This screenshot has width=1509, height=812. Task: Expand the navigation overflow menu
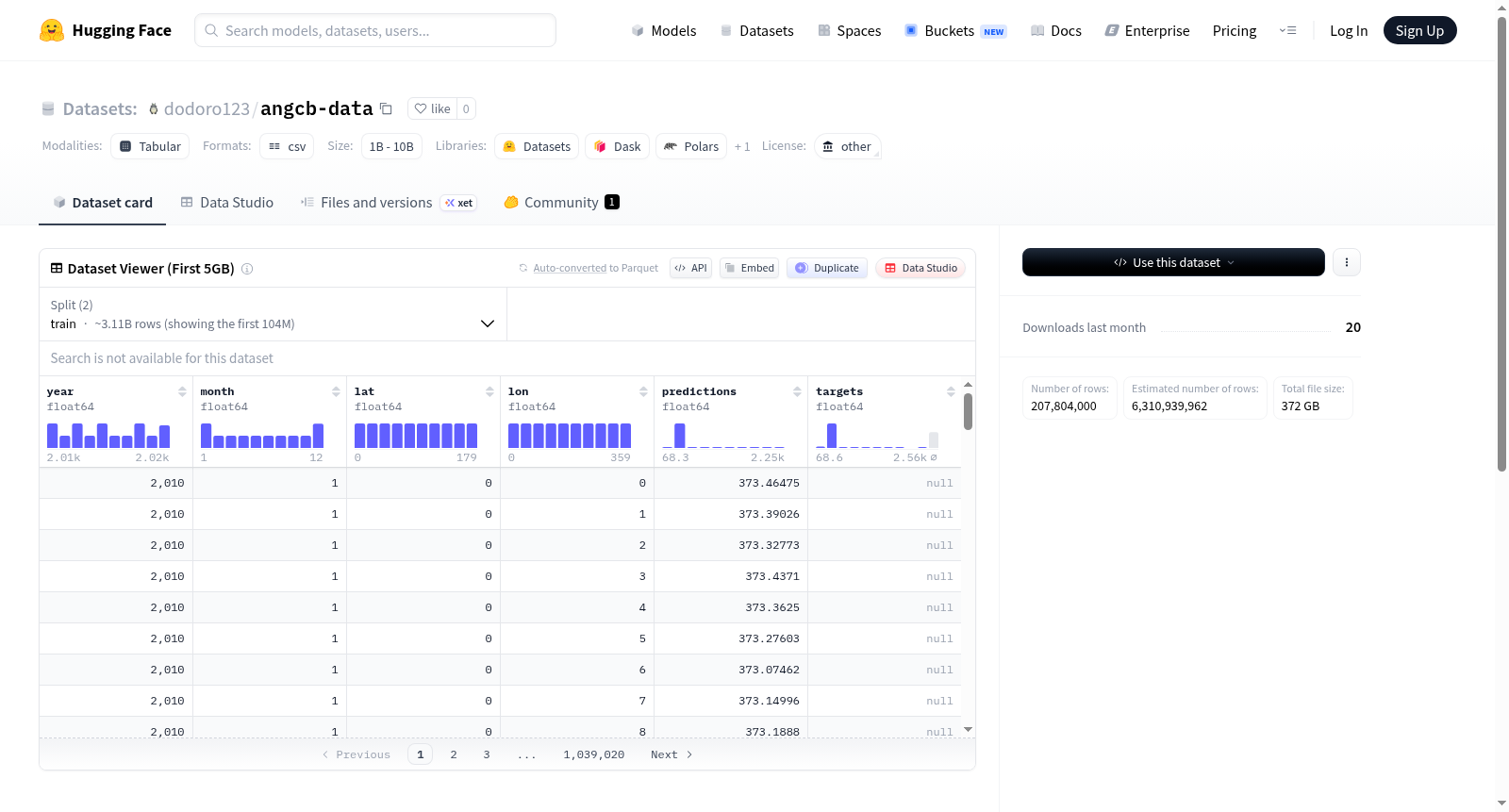(x=1287, y=30)
